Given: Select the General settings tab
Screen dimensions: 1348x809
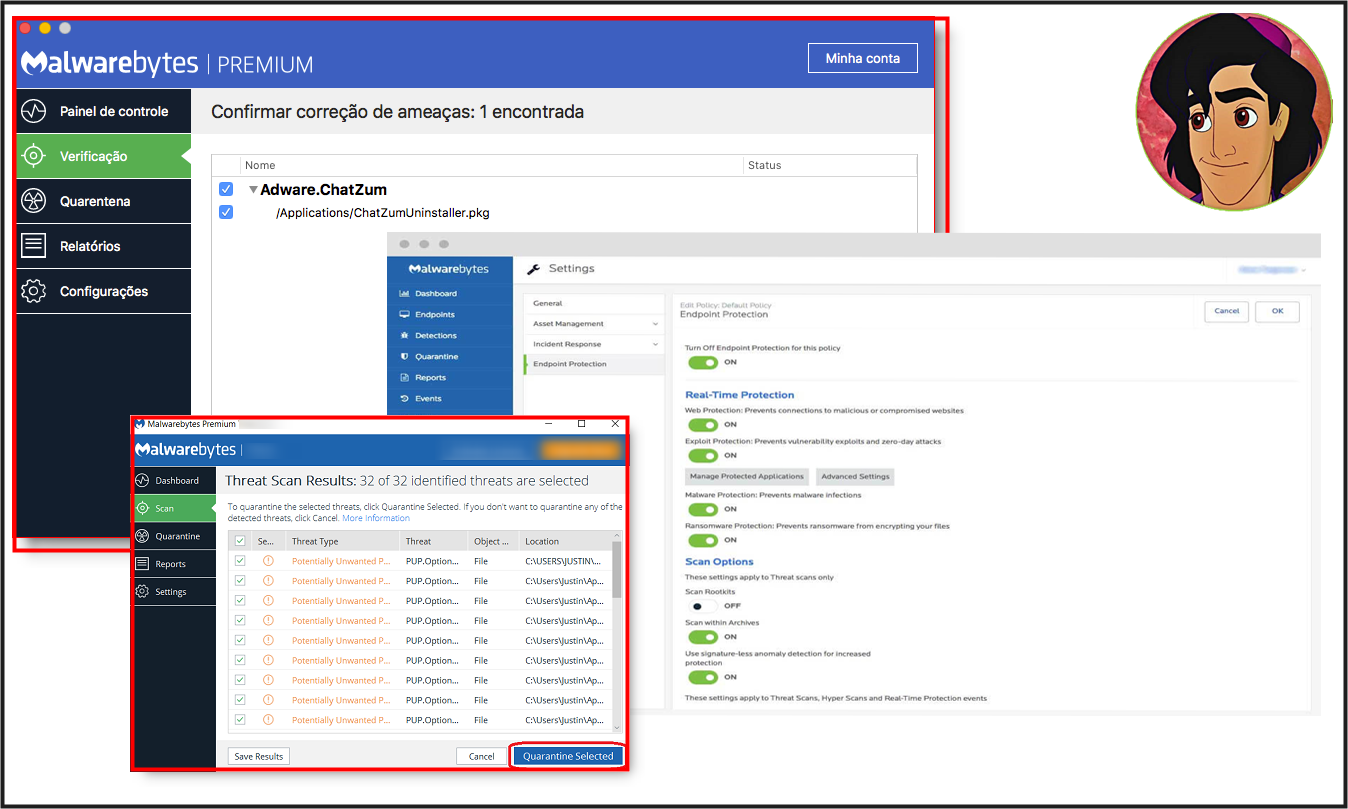Looking at the screenshot, I should [594, 303].
